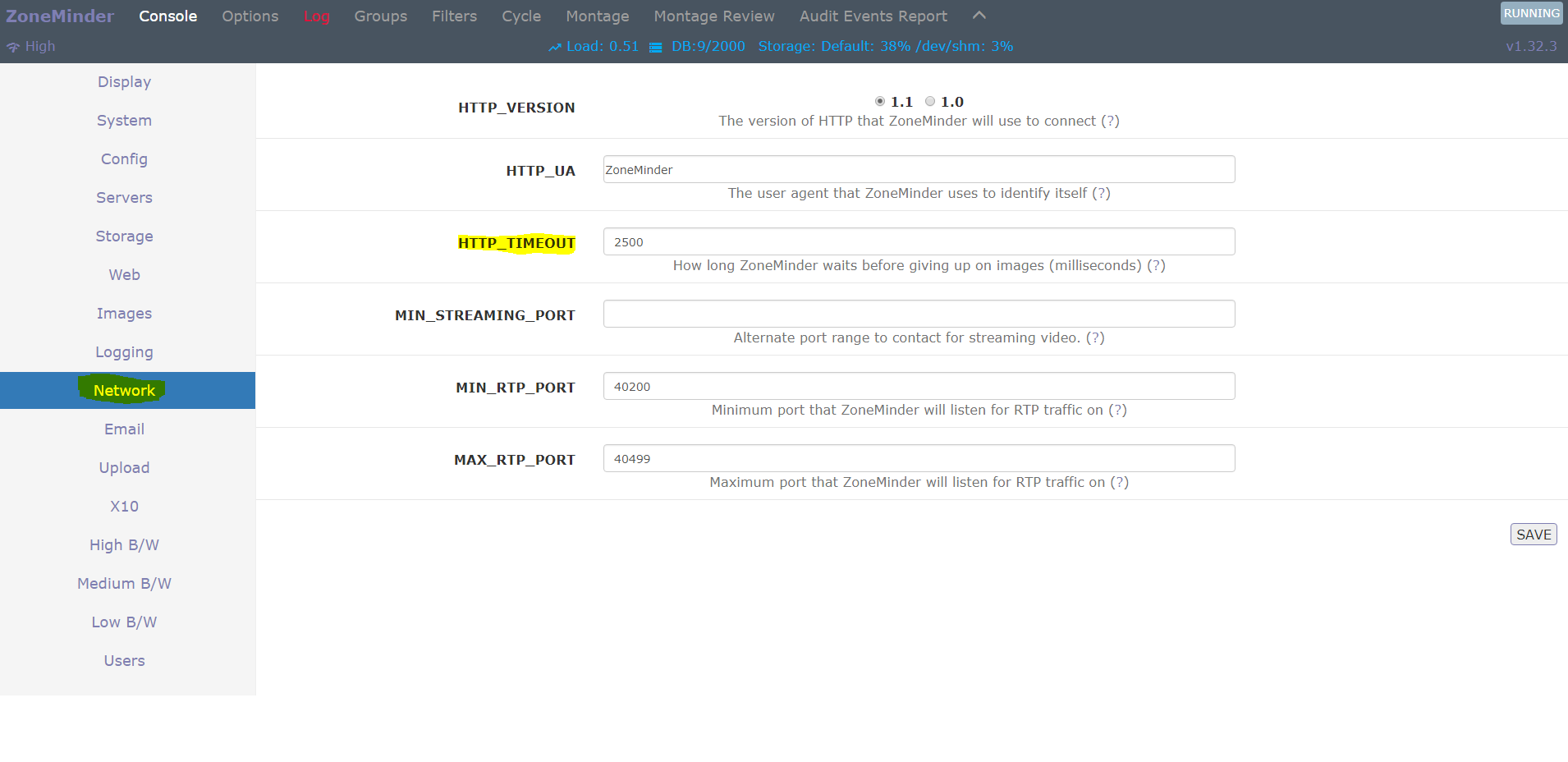Screen dimensions: 1568x762
Task: Show help (?) for the MIN_STREAMING_PORT setting
Action: (1095, 337)
